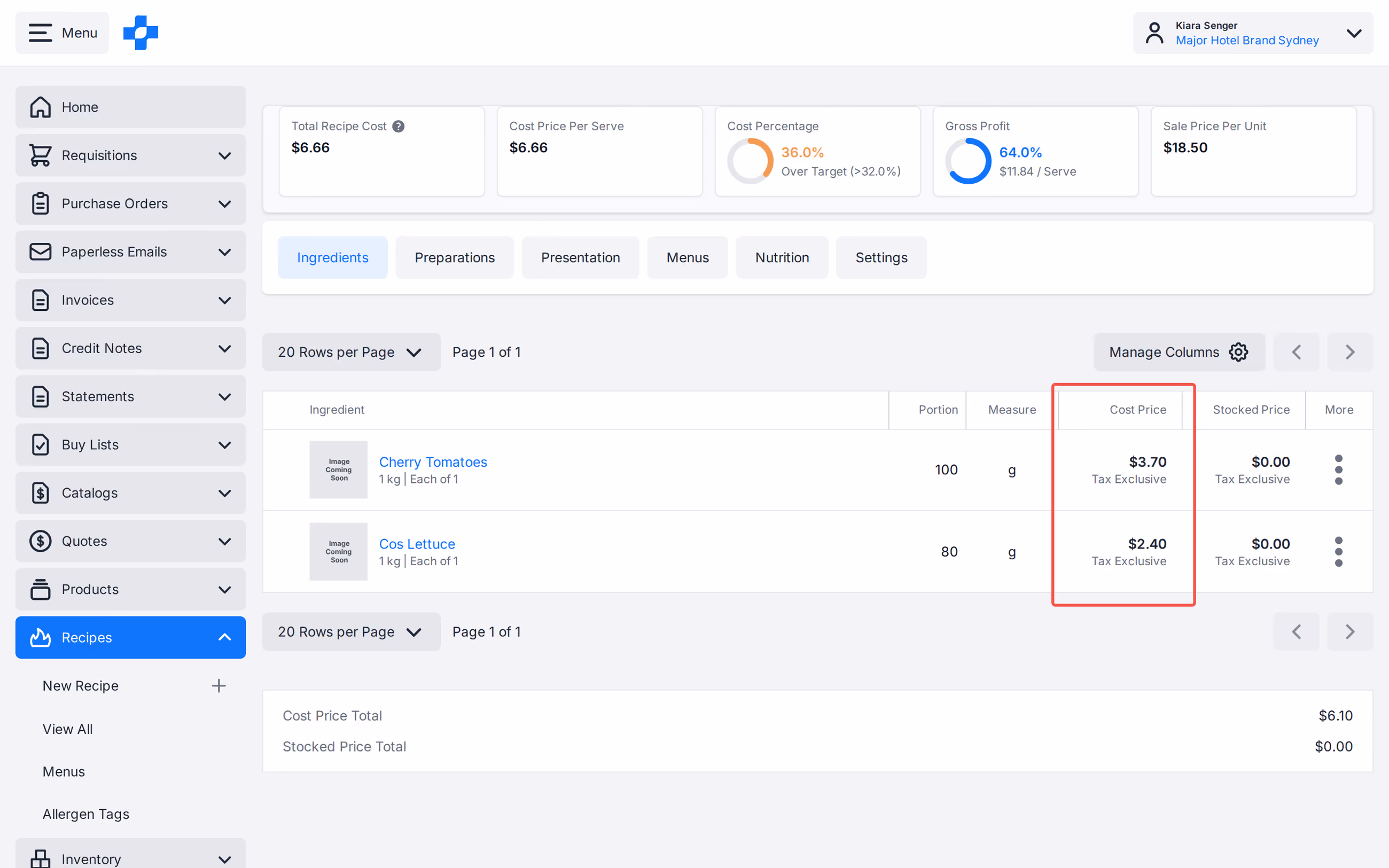This screenshot has height=868, width=1389.
Task: Open Allergen Tags
Action: pyautogui.click(x=85, y=814)
